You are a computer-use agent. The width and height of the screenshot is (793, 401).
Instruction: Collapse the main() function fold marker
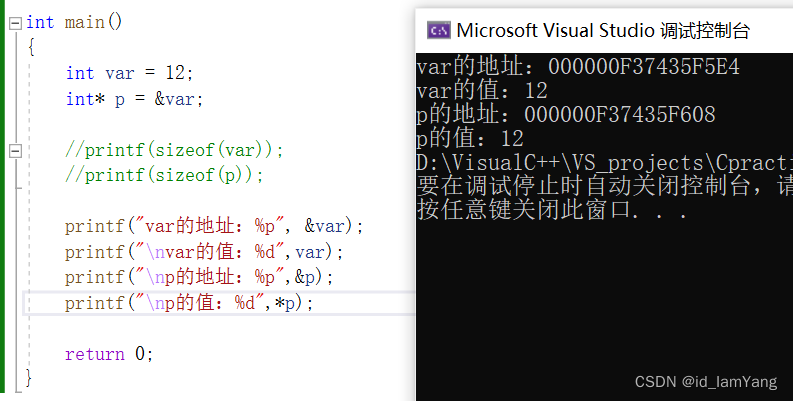coord(16,23)
